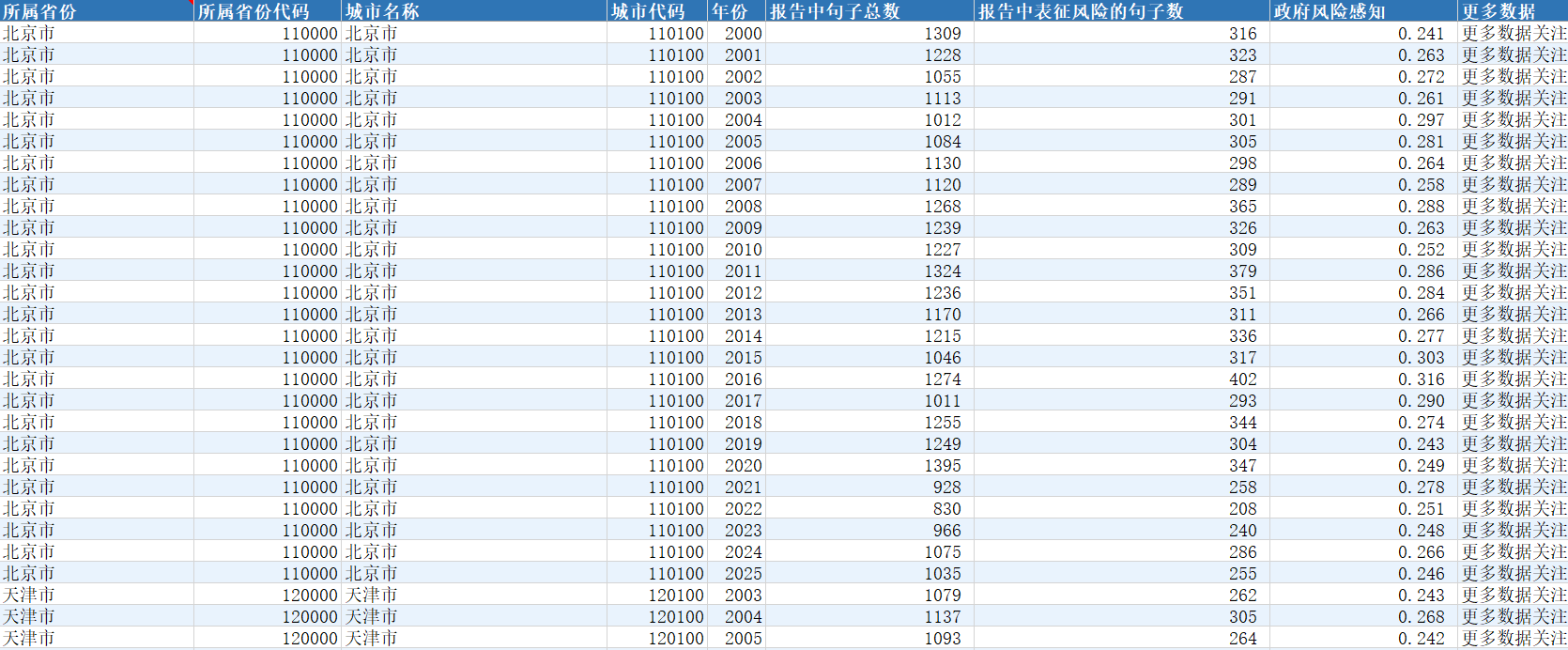Viewport: 1568px width, 650px height.
Task: Click risk sentence count 304
Action: 1243,443
